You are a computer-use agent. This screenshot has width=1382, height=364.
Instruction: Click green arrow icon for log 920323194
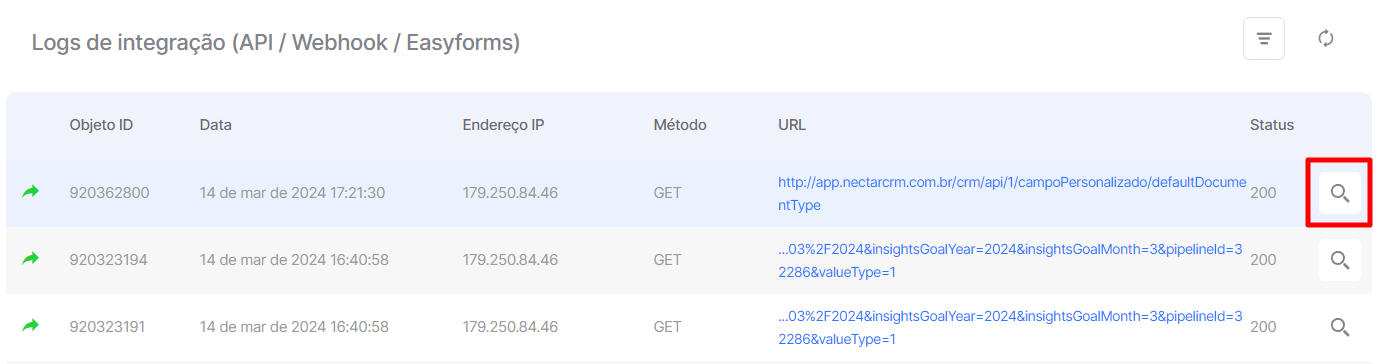(x=31, y=259)
